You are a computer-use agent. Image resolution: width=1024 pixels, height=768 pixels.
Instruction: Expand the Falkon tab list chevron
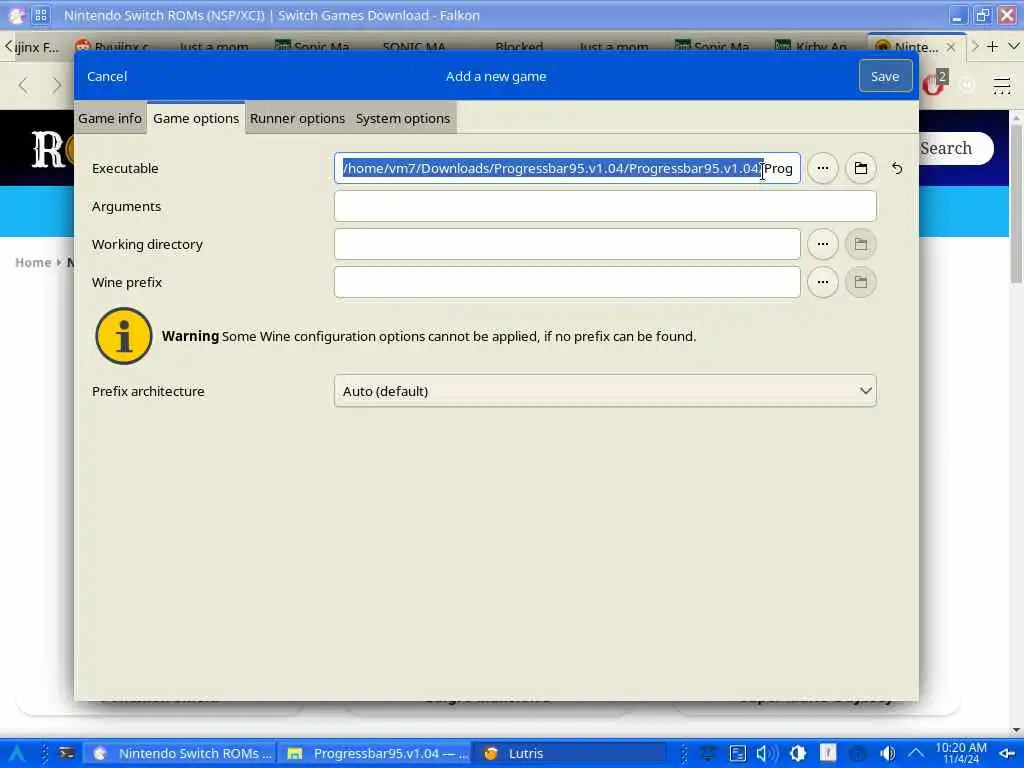click(x=1014, y=46)
